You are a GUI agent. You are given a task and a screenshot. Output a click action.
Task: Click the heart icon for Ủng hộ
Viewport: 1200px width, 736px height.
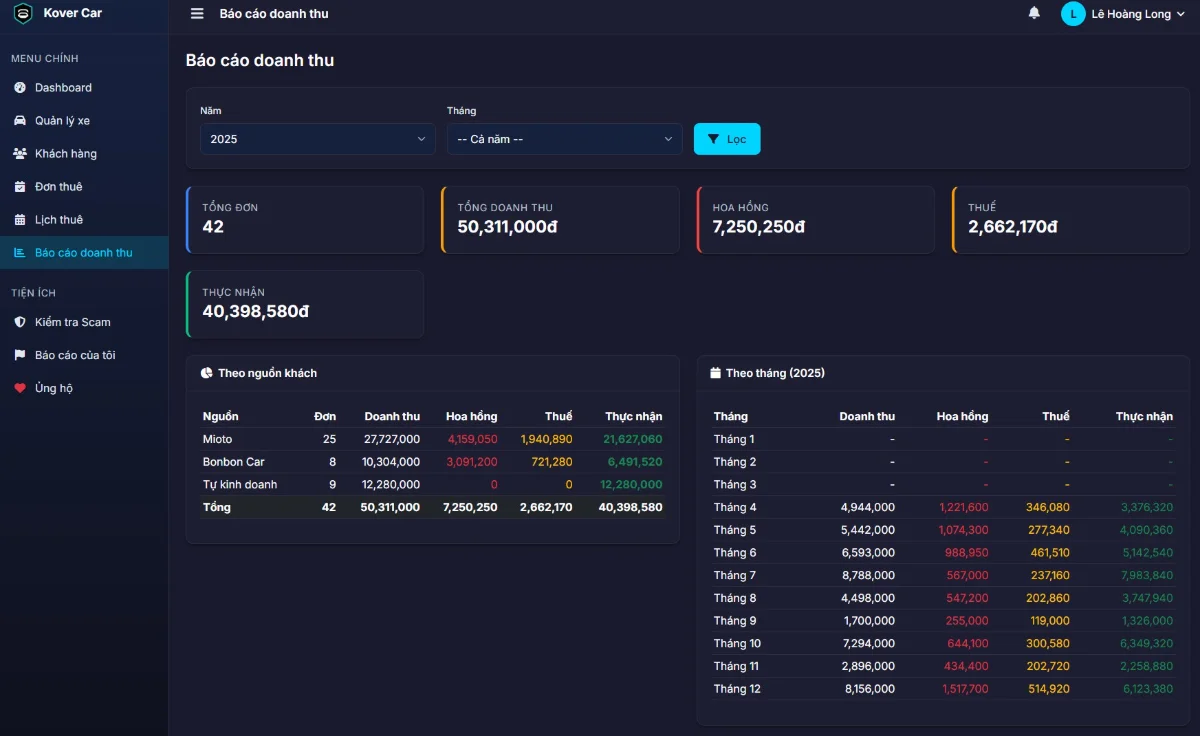coord(20,388)
